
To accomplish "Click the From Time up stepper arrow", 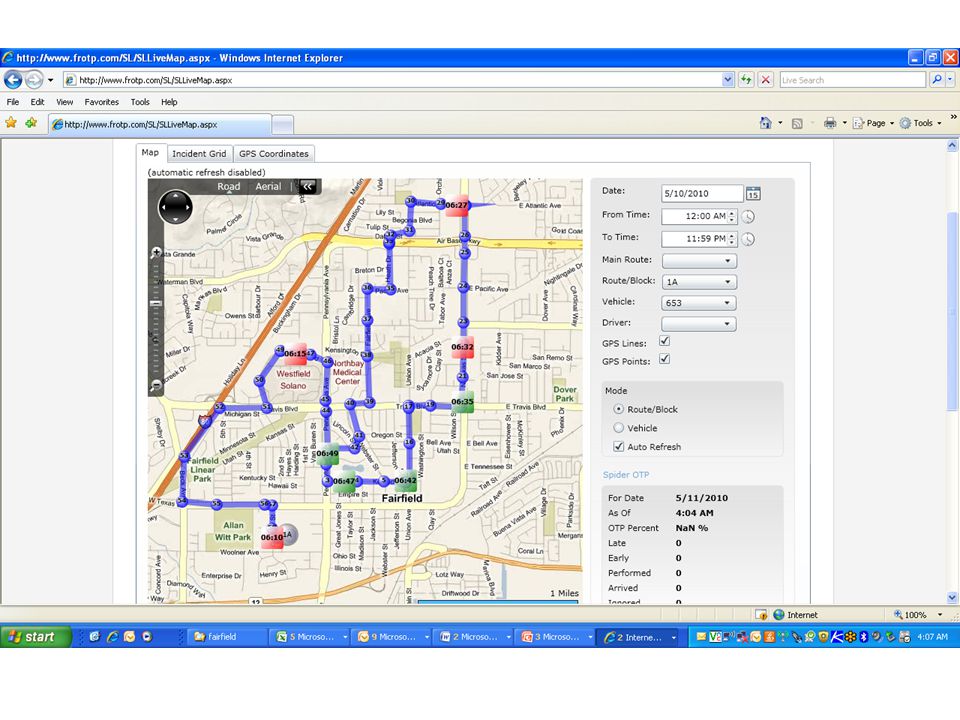I will click(x=732, y=213).
